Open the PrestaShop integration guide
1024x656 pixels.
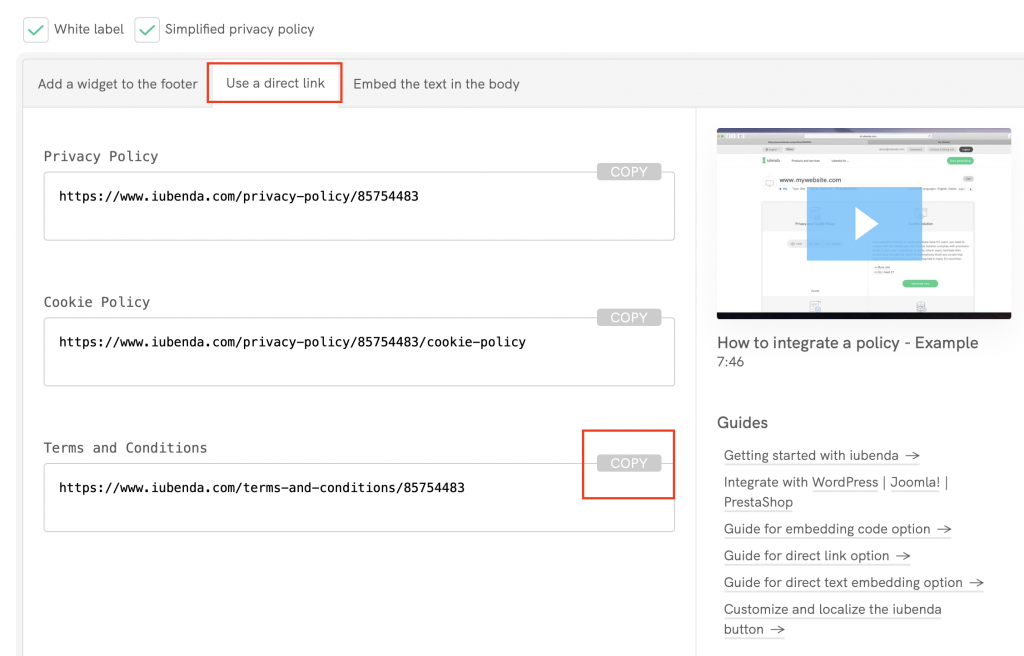pos(758,502)
